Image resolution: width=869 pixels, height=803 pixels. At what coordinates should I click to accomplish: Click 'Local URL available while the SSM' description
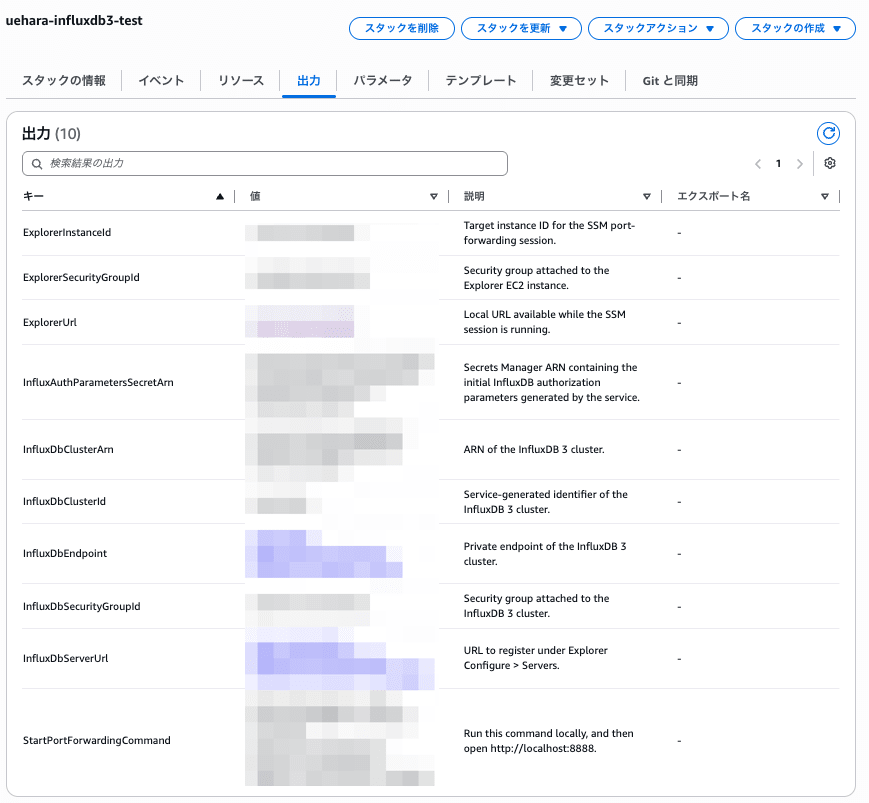[x=544, y=322]
